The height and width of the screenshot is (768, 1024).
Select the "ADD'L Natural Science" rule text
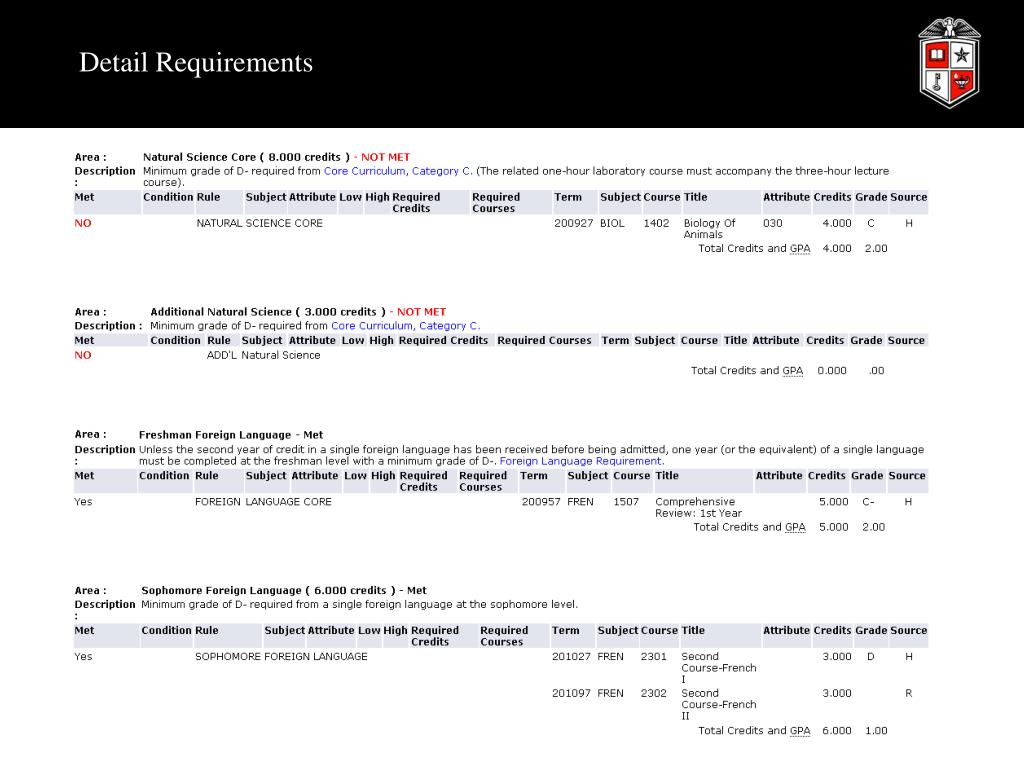pyautogui.click(x=263, y=355)
